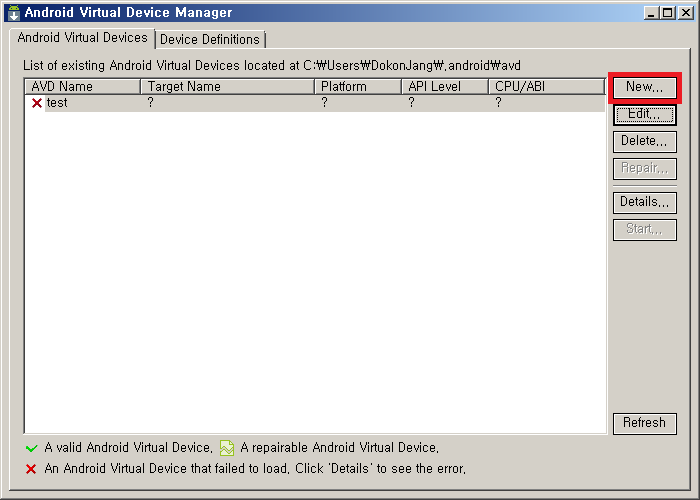Sort by AVD Name column header
This screenshot has width=700, height=500.
(x=83, y=87)
